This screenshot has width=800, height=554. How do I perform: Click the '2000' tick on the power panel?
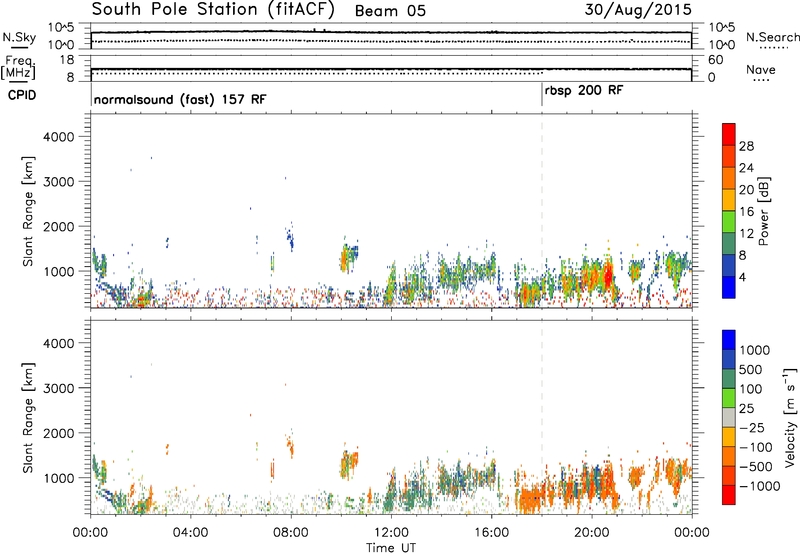click(x=59, y=226)
